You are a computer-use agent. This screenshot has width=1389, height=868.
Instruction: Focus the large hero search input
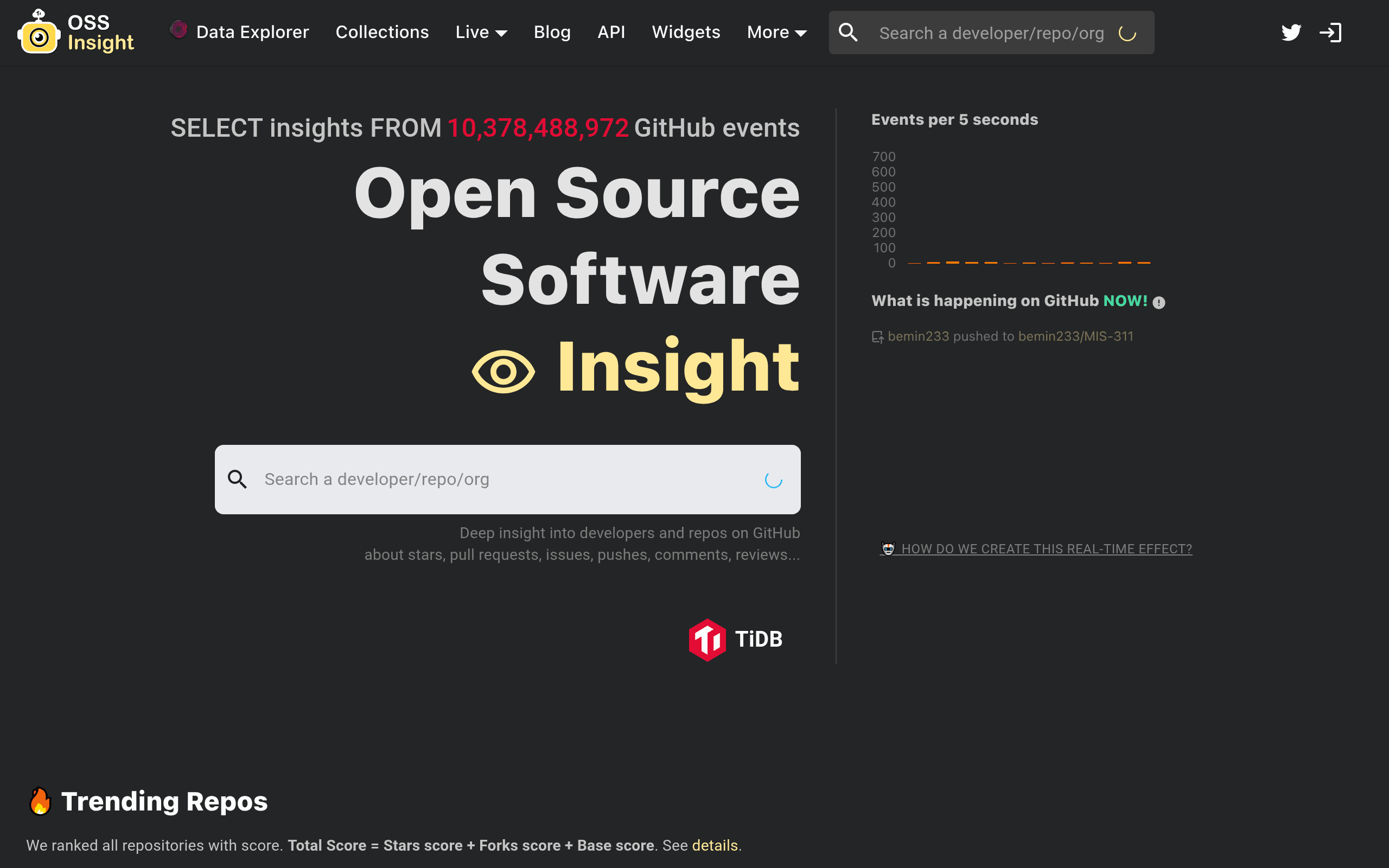[x=507, y=480]
